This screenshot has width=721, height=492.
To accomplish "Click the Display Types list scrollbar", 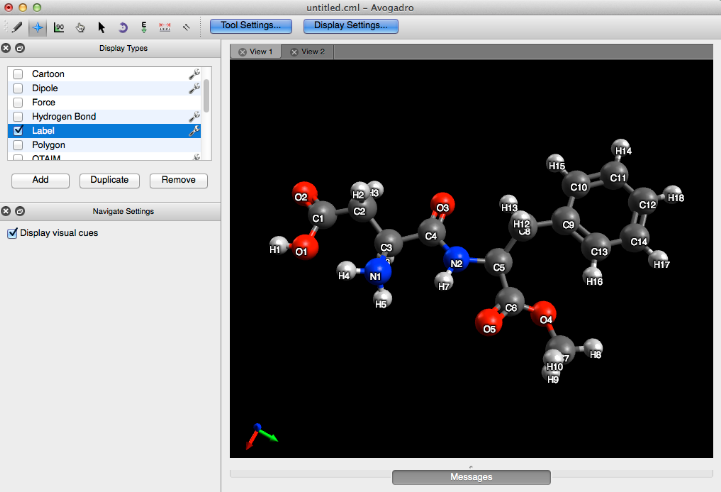I will [x=207, y=95].
